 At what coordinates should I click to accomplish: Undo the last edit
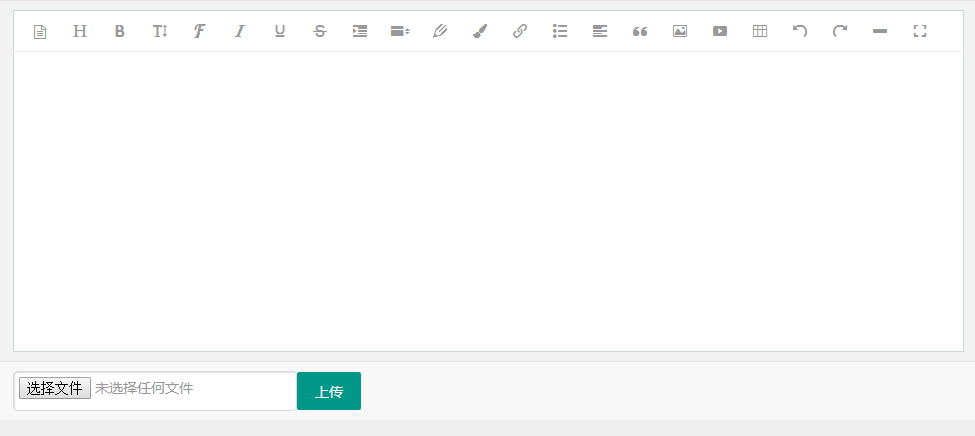[x=800, y=31]
